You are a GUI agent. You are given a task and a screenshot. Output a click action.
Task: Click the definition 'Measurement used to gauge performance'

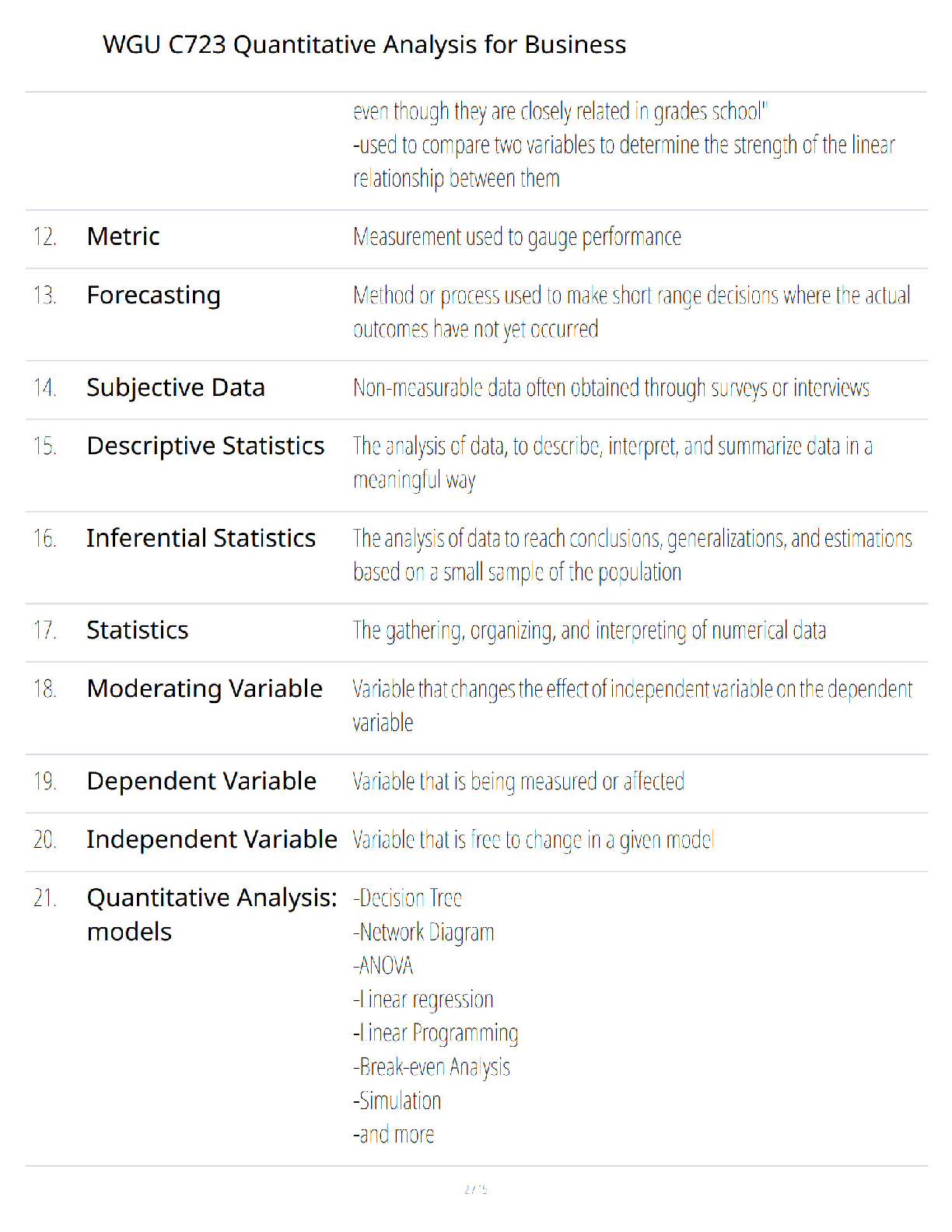pyautogui.click(x=517, y=237)
